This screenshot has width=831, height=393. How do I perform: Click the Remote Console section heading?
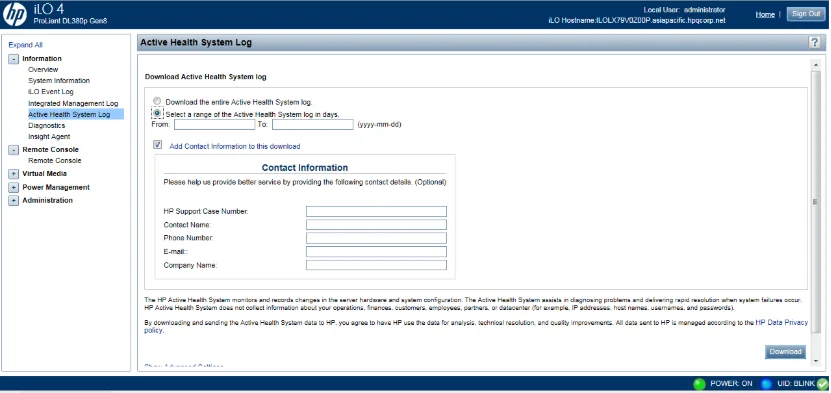[50, 150]
